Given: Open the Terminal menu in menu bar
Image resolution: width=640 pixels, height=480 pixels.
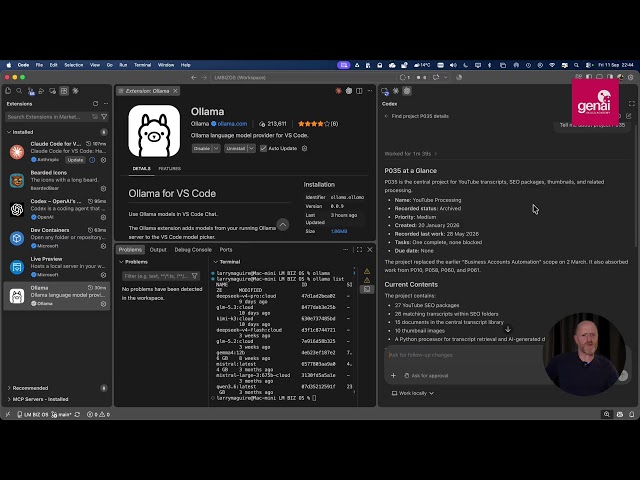Looking at the screenshot, I should pos(142,65).
